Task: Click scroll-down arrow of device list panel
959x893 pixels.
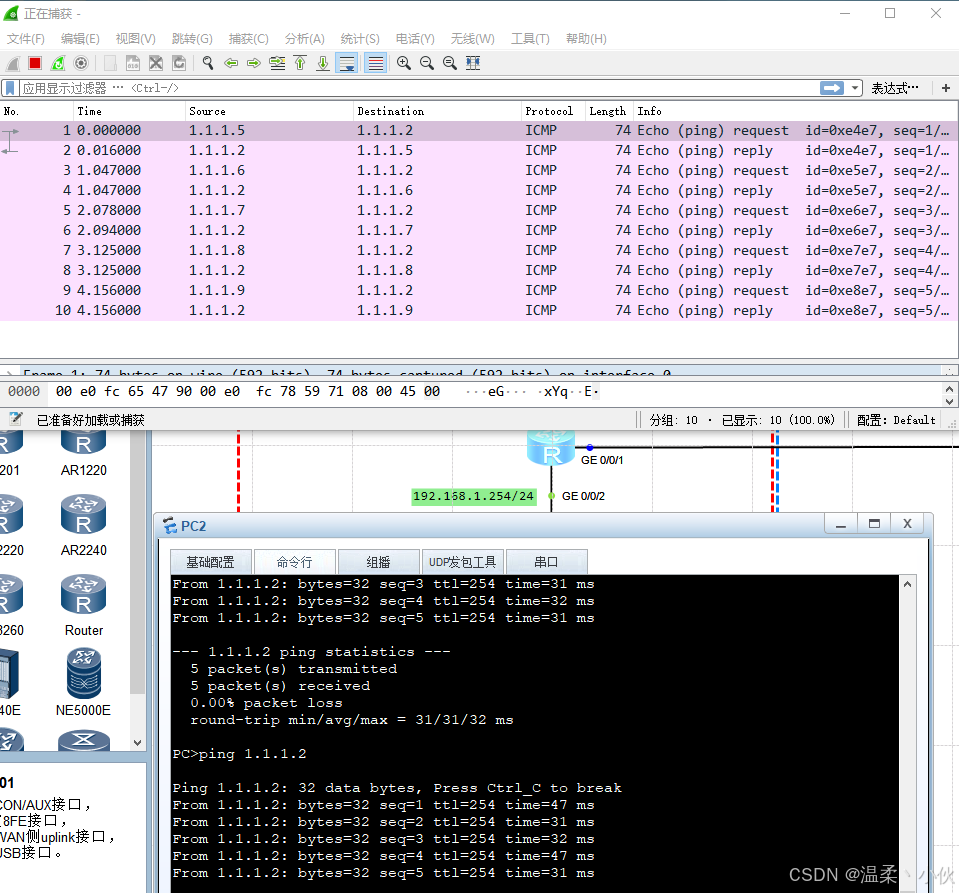Action: [x=138, y=743]
